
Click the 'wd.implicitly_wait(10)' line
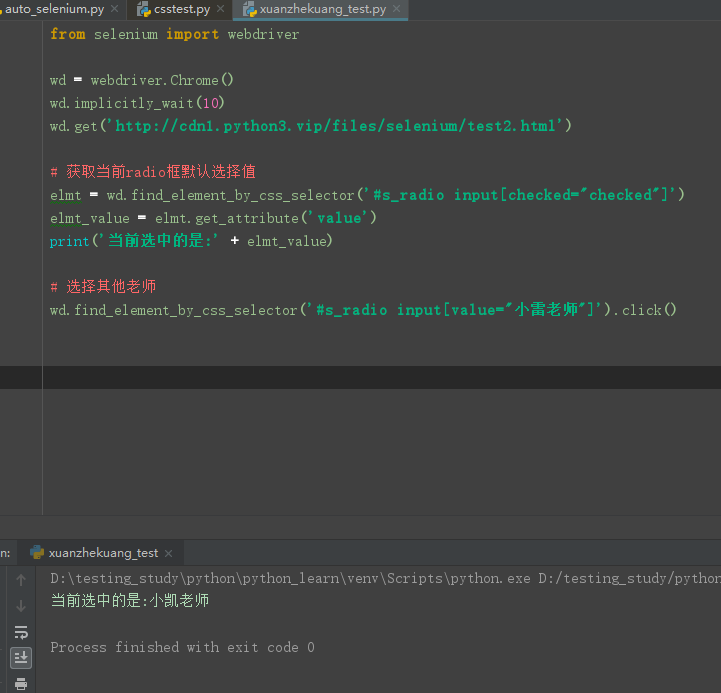137,103
